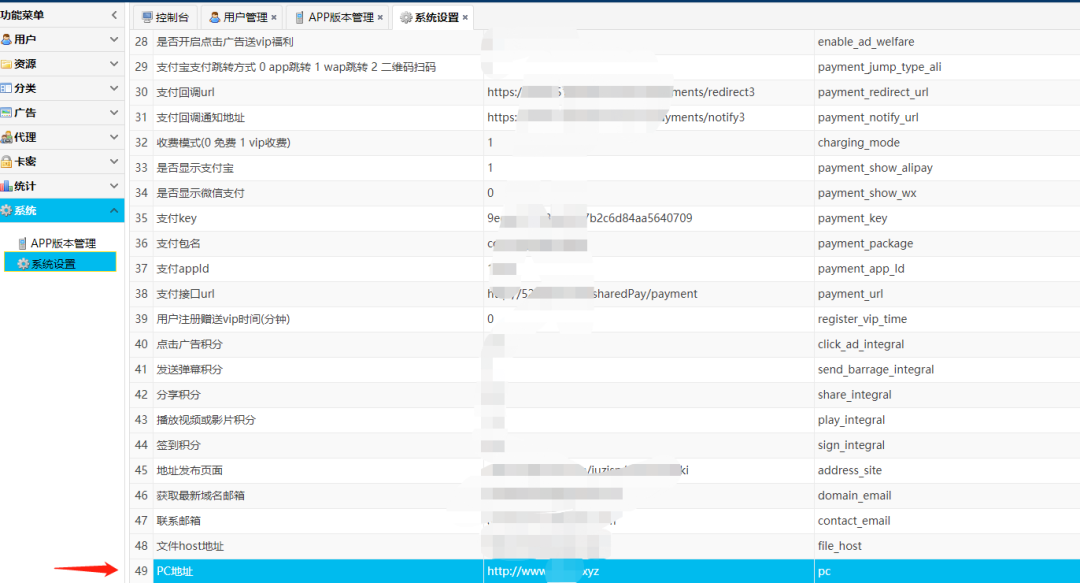
Task: Expand the 资源 menu section
Action: coord(113,64)
